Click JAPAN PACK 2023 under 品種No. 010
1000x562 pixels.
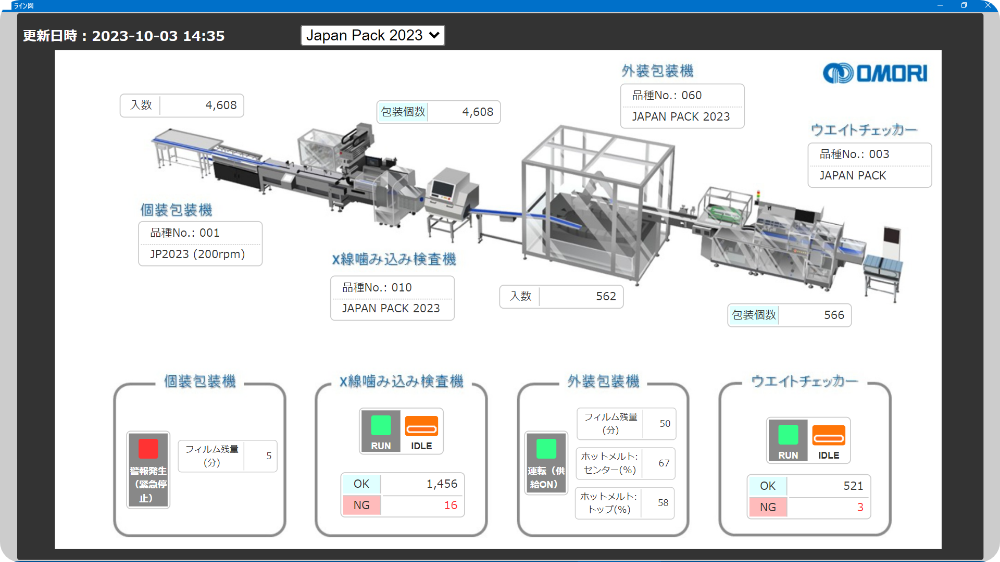(x=391, y=308)
